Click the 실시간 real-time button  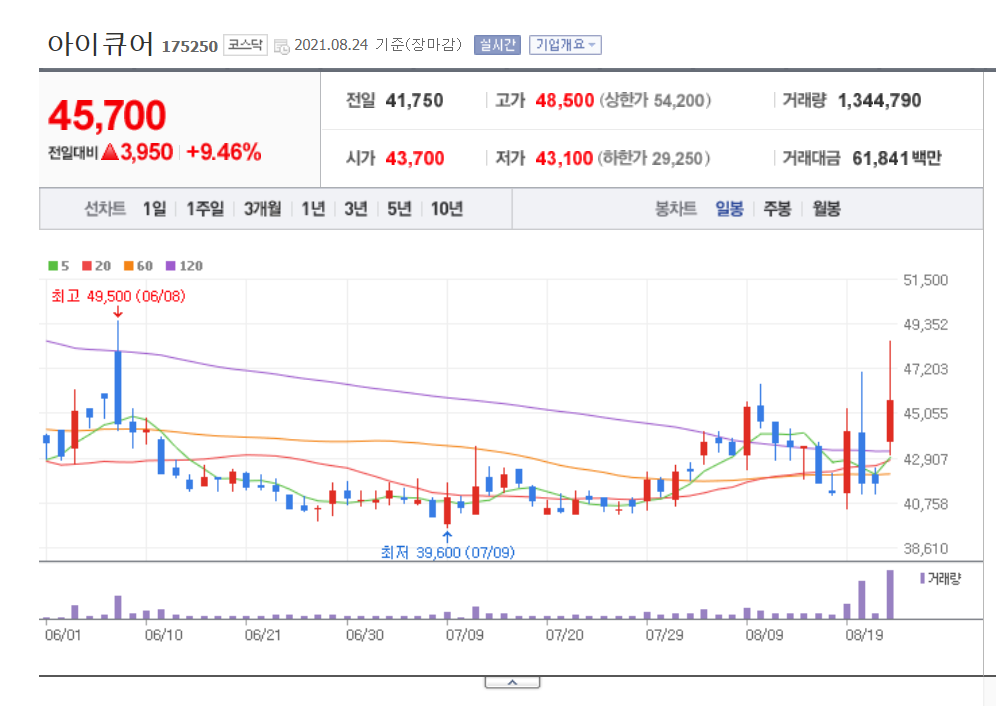click(x=497, y=45)
